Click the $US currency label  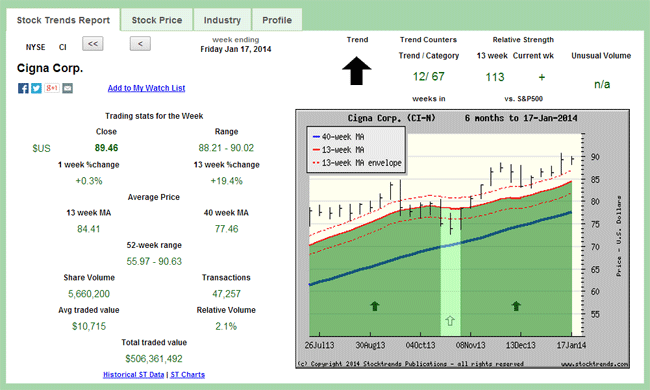pyautogui.click(x=41, y=148)
